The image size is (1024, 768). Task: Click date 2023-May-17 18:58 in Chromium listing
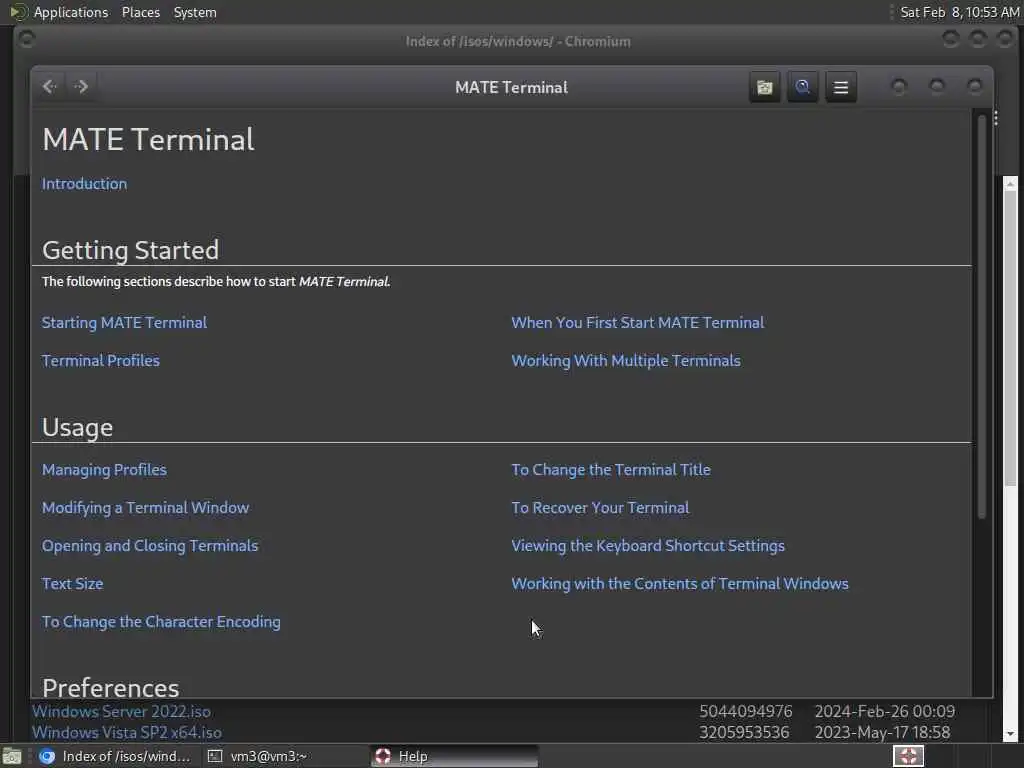point(882,732)
